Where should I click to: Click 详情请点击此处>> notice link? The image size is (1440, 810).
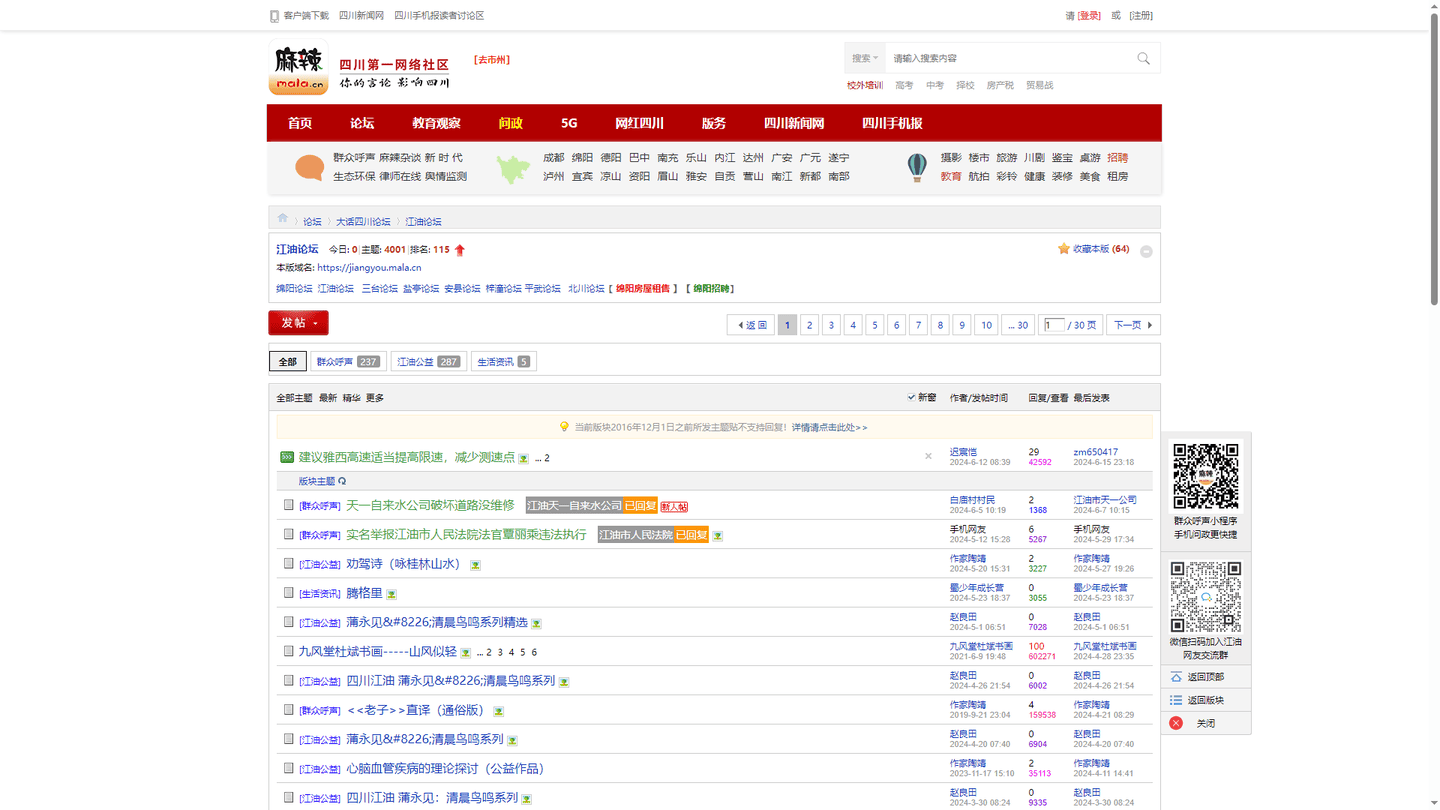[830, 428]
